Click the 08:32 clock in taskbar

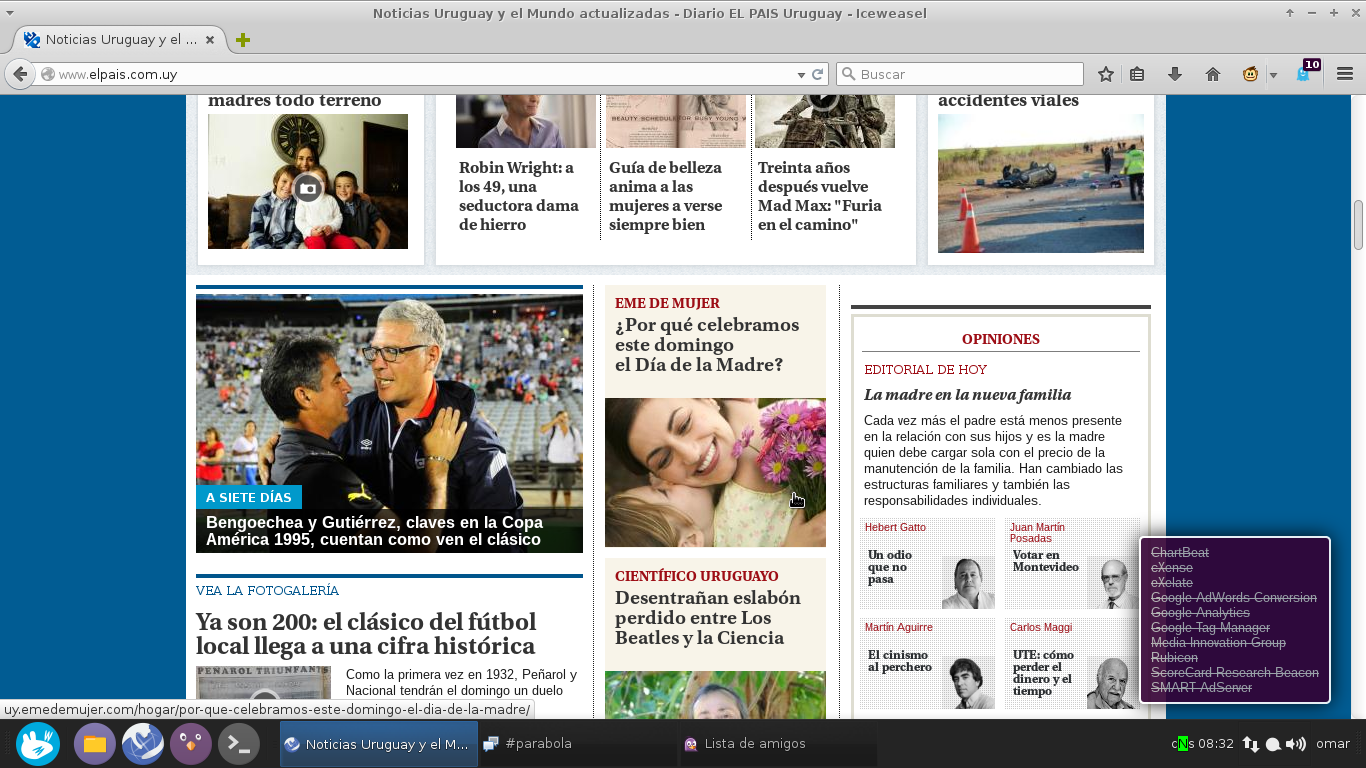coord(1214,744)
